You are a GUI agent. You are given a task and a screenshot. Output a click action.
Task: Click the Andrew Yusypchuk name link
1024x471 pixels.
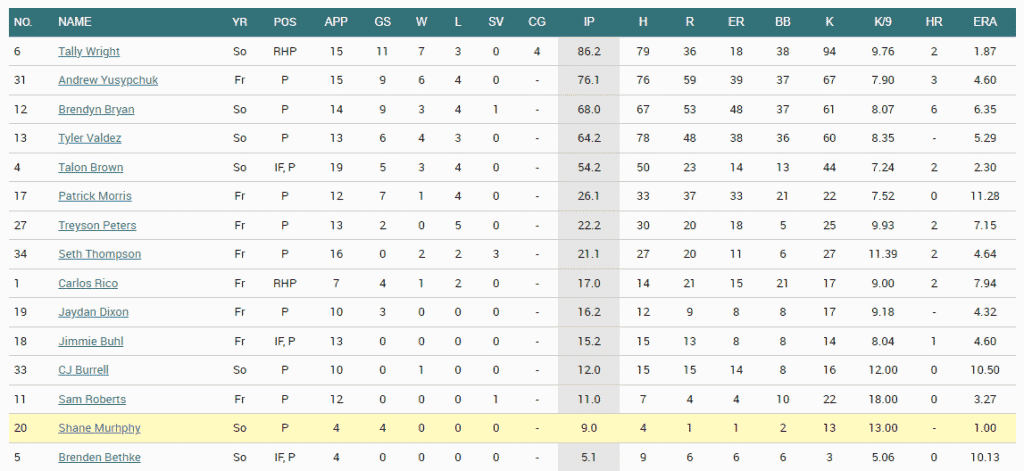[107, 80]
